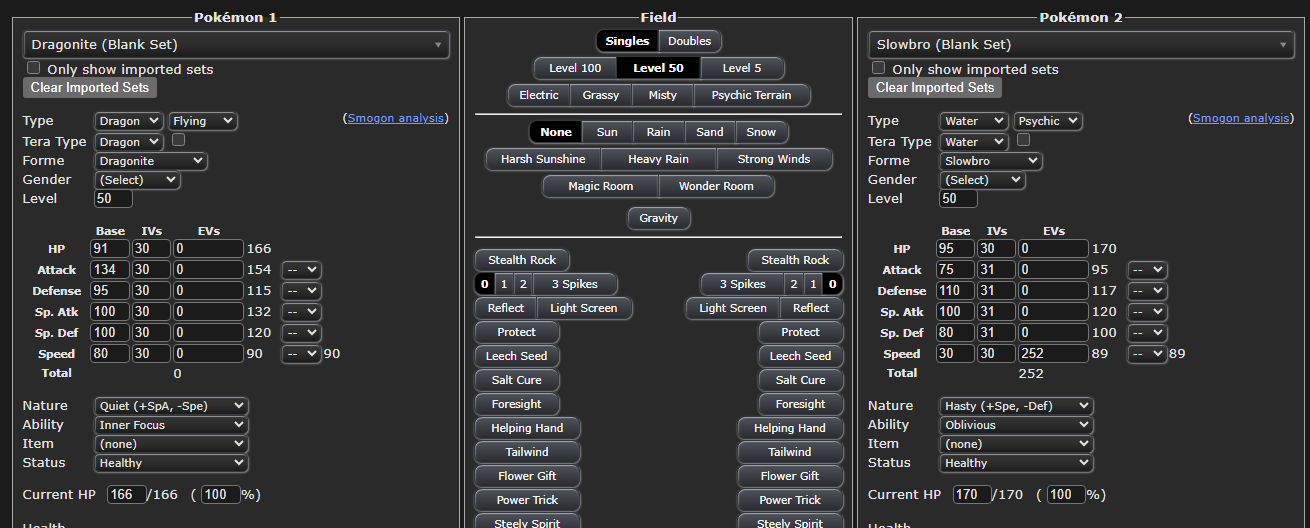Activate Electric terrain

pyautogui.click(x=539, y=95)
